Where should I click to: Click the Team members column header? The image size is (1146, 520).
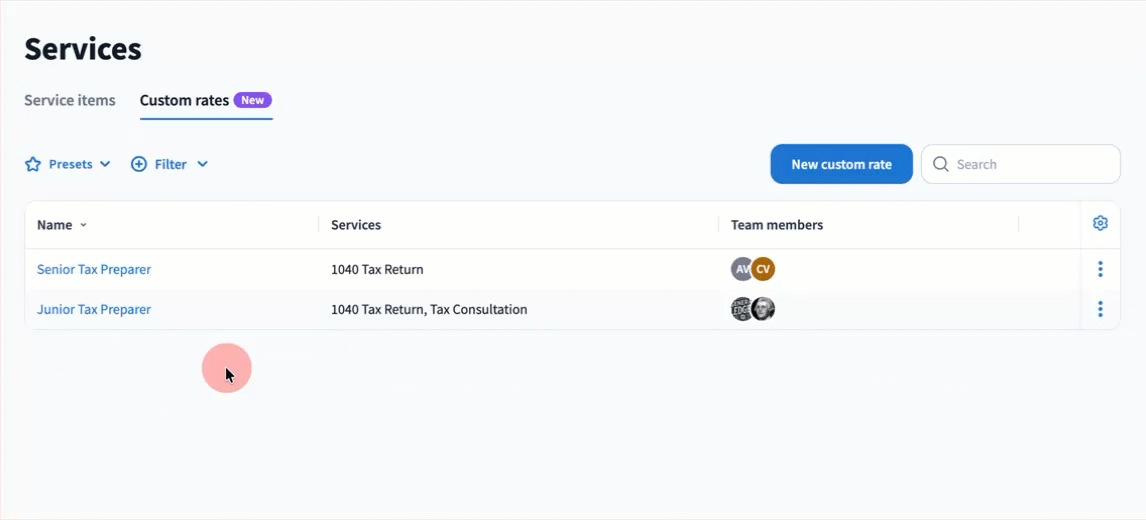(777, 225)
